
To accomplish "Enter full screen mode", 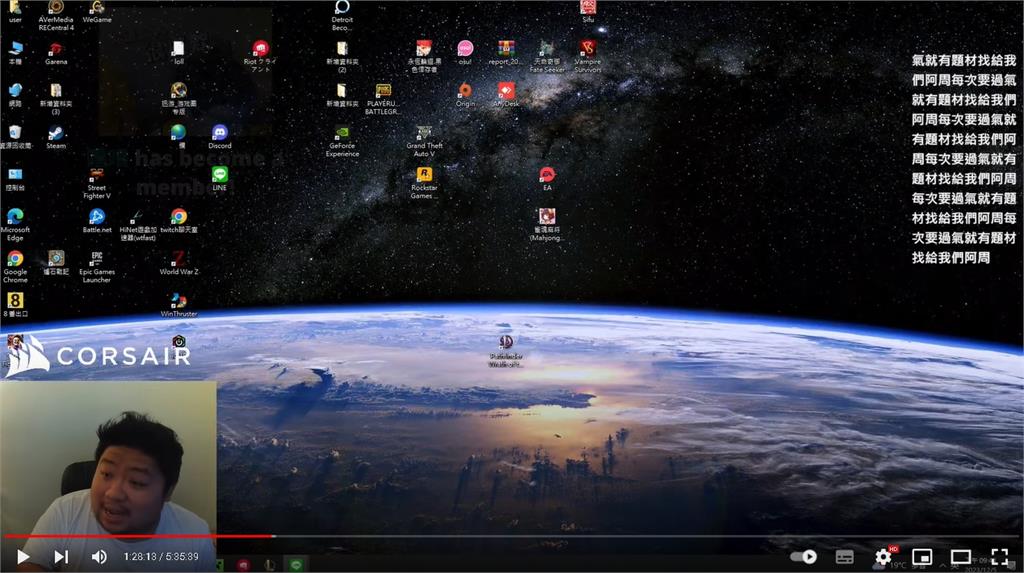I will (999, 557).
